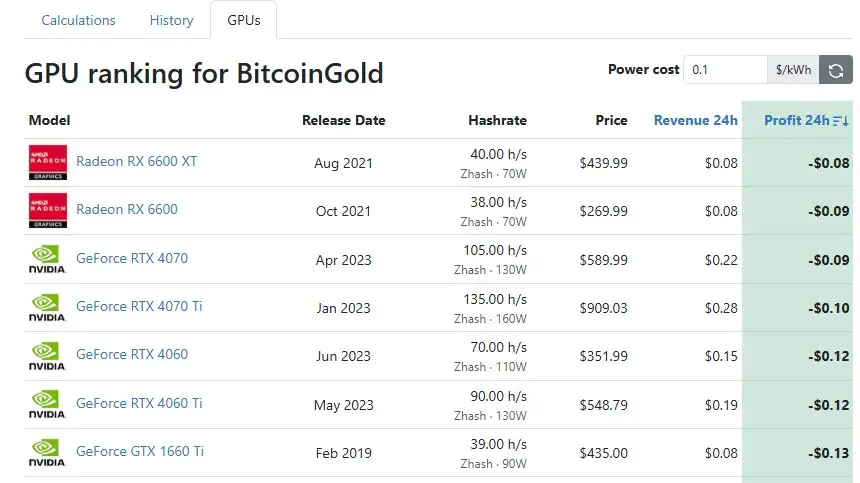Click NVIDIA logo beside GeForce RTX 4060 Ti

[x=47, y=405]
